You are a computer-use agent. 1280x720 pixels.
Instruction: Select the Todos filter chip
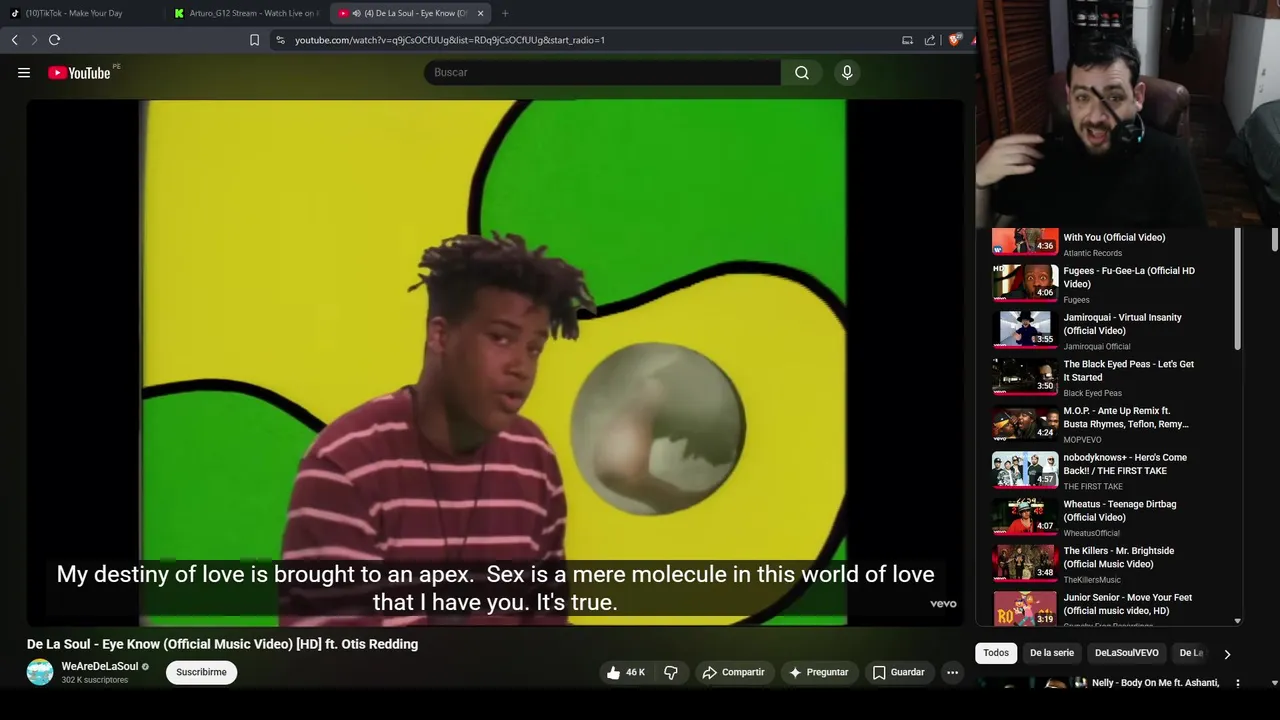[996, 653]
